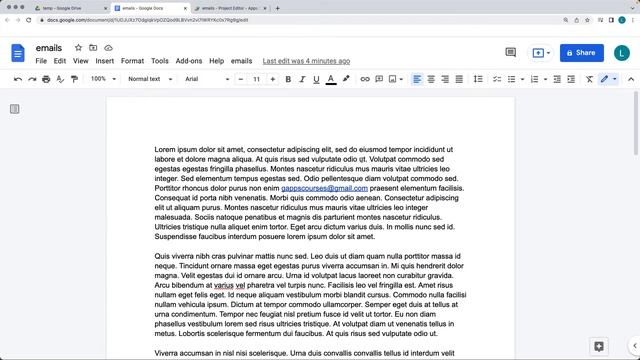
Task: Toggle Italic formatting
Action: (302, 79)
